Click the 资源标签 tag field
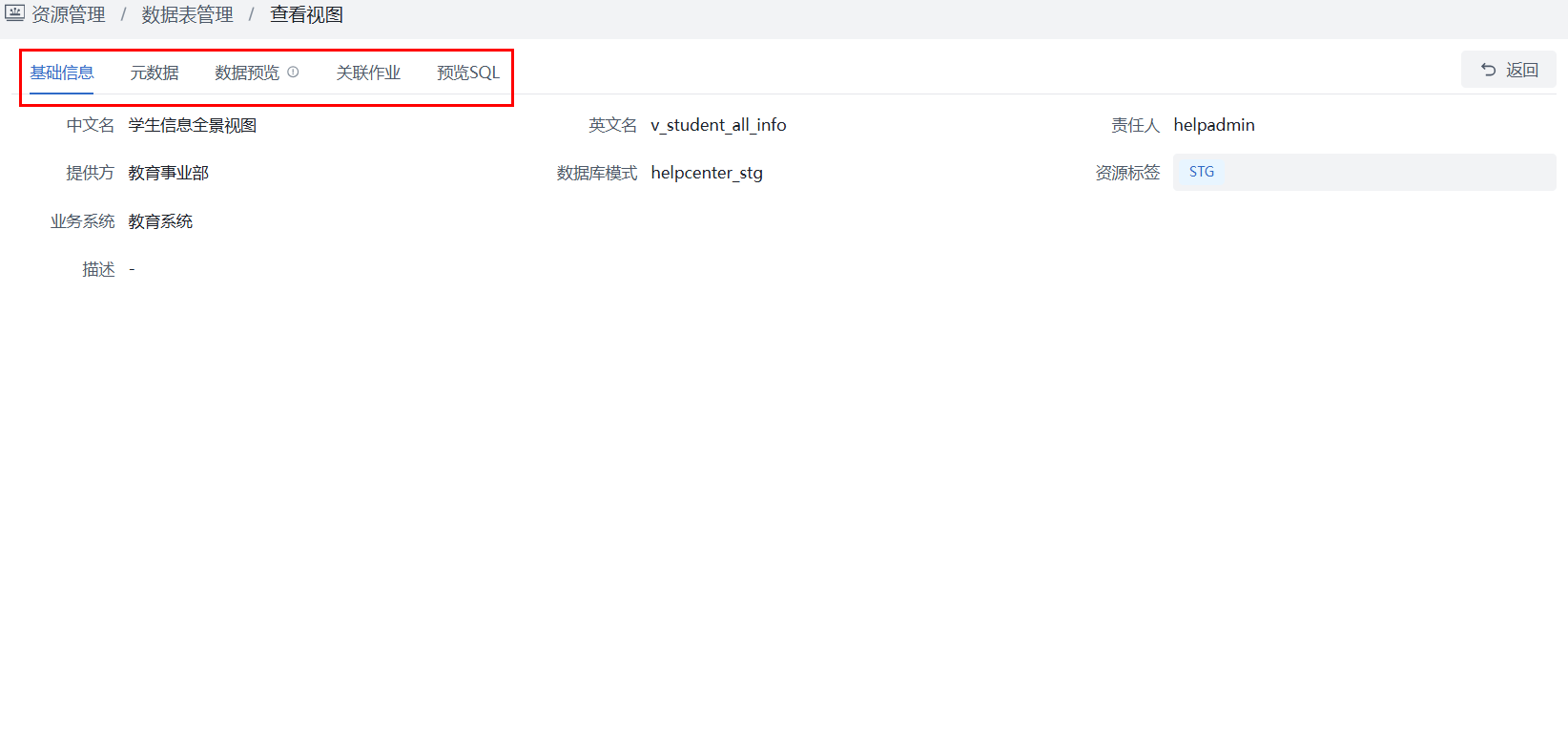 click(x=1365, y=172)
